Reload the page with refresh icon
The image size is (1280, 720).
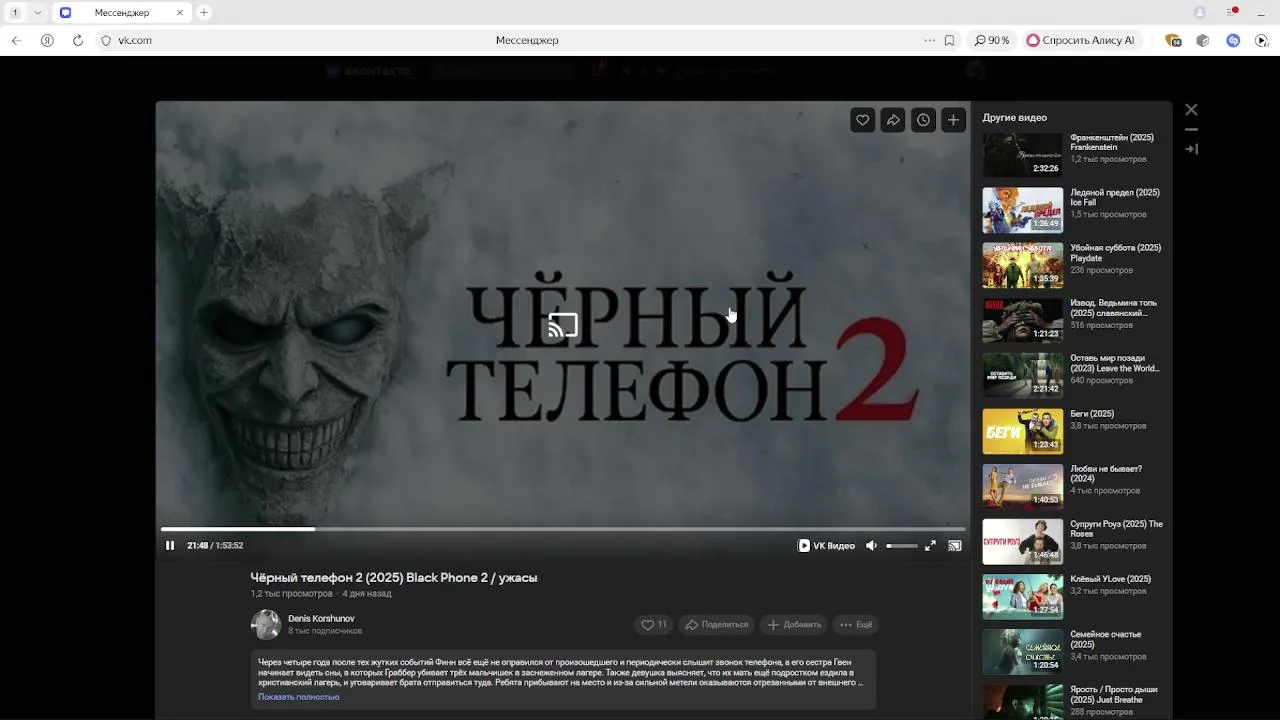coord(78,40)
